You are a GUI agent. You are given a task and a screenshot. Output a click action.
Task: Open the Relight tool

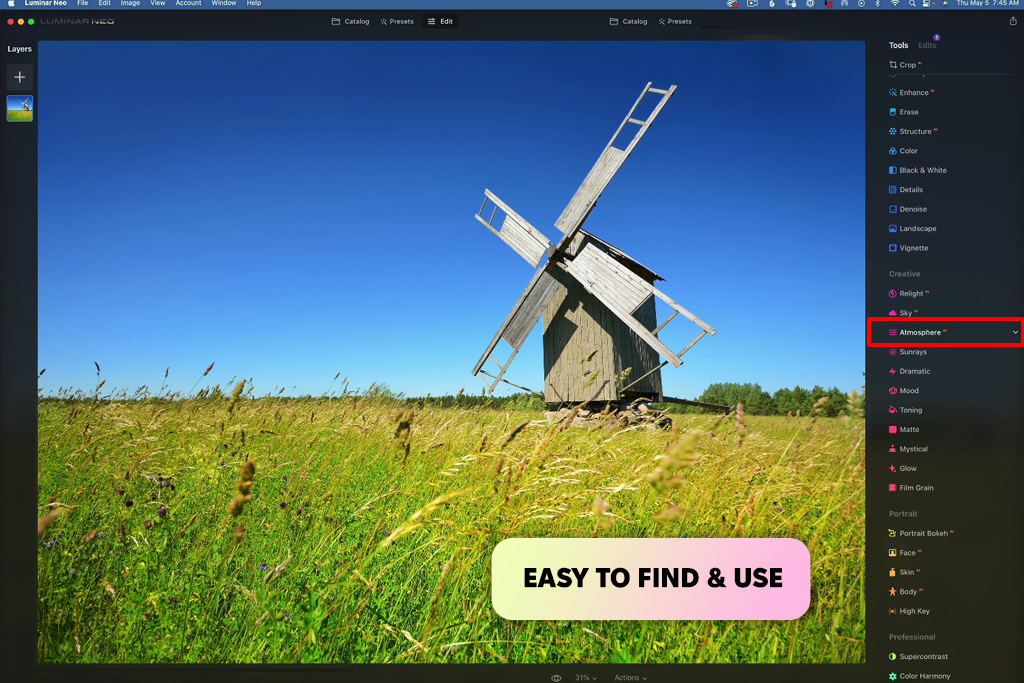tap(910, 294)
